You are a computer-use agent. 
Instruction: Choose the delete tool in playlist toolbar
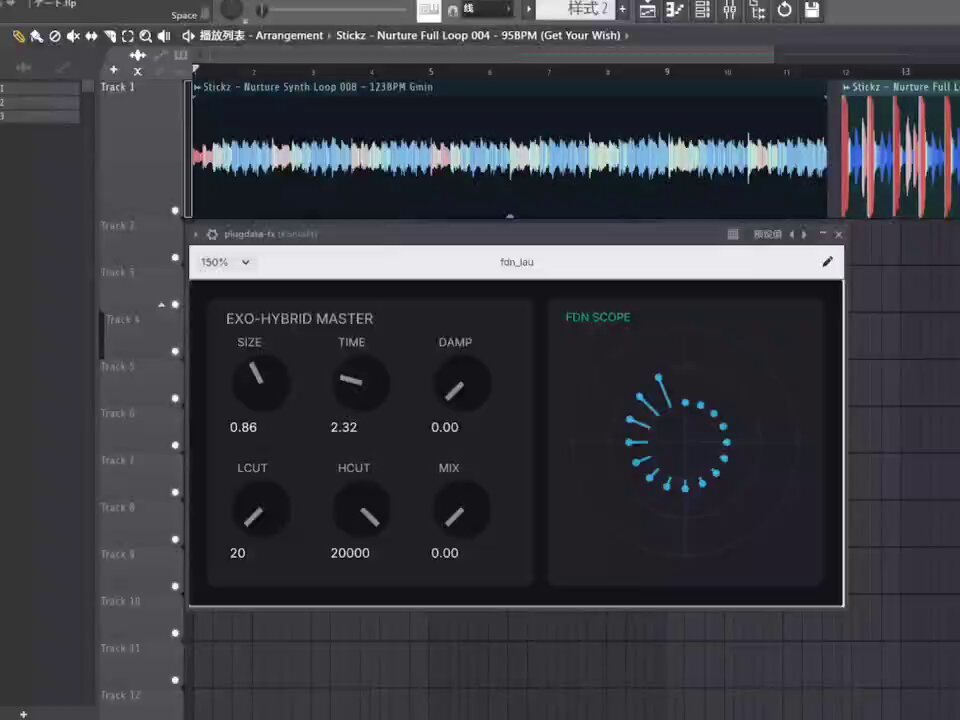pyautogui.click(x=54, y=36)
